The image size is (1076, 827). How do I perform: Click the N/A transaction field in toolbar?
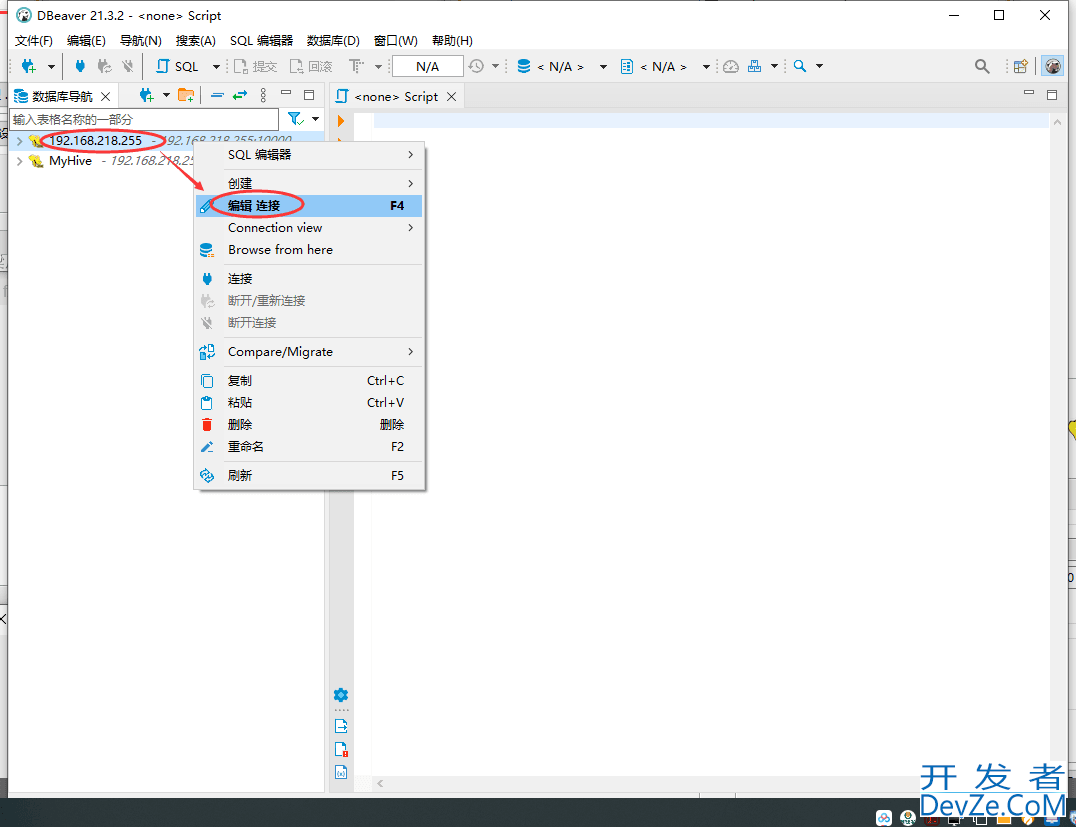tap(428, 67)
